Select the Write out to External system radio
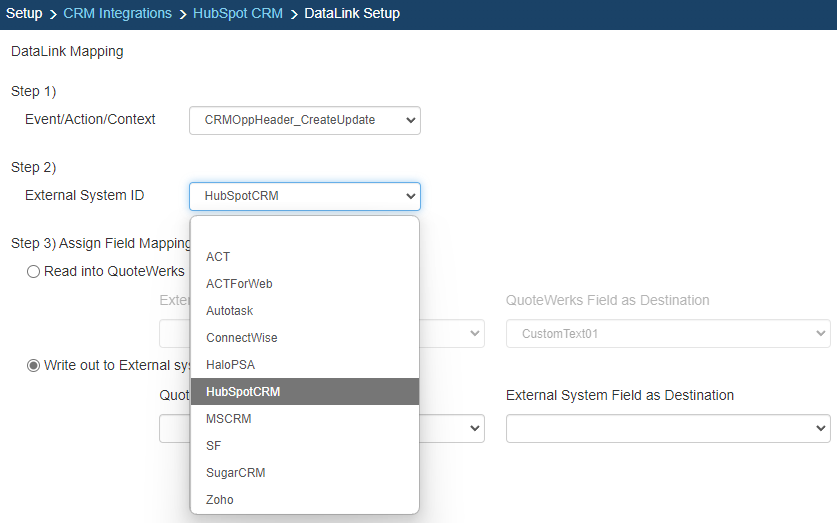 coord(34,365)
